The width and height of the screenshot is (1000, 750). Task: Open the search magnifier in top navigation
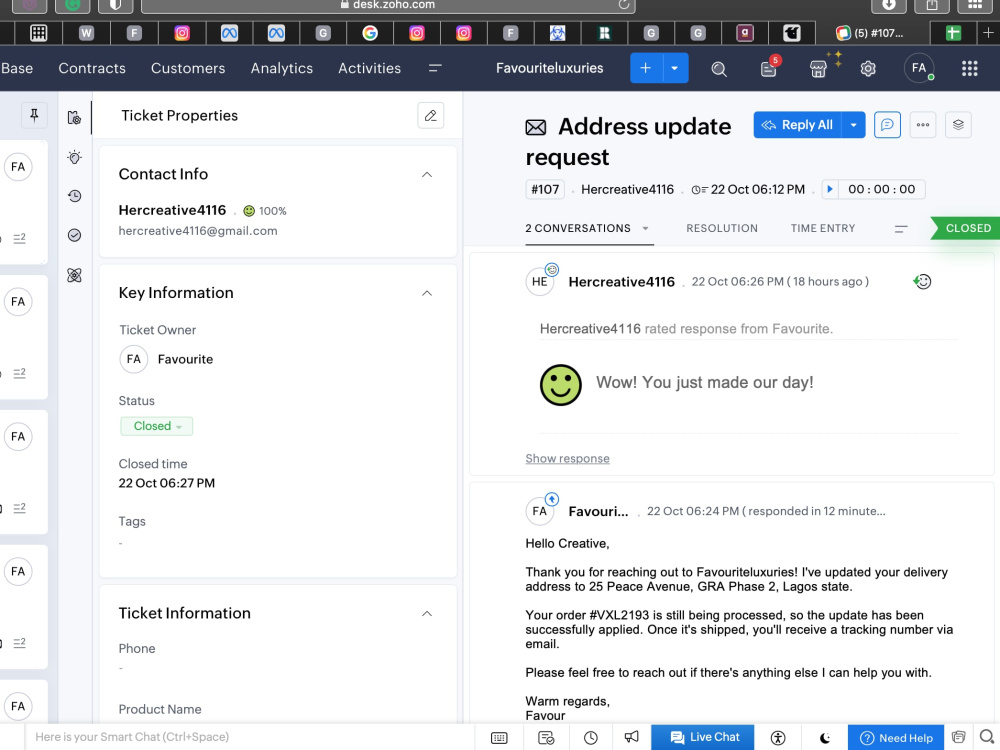719,69
